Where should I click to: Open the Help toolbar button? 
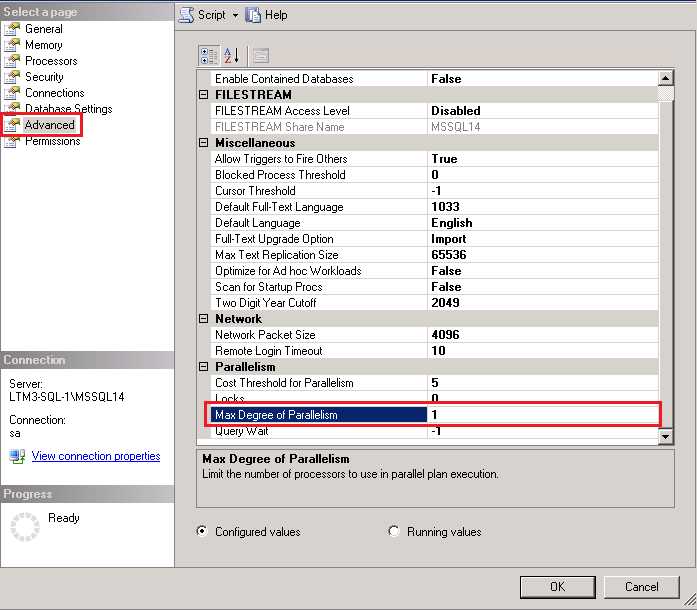[266, 15]
